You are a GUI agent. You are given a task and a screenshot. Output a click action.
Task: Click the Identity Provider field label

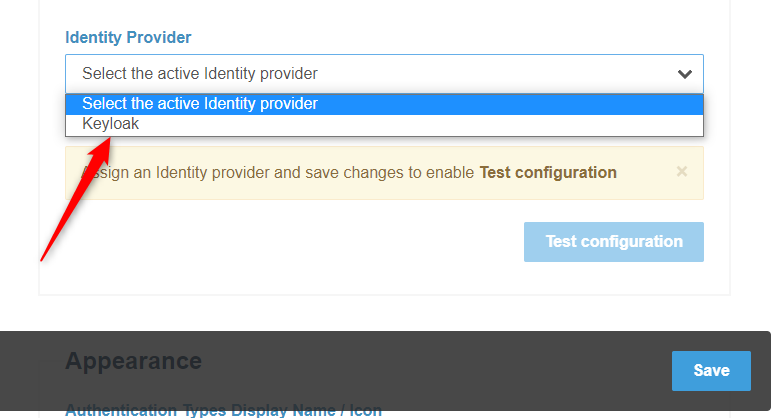pyautogui.click(x=128, y=37)
